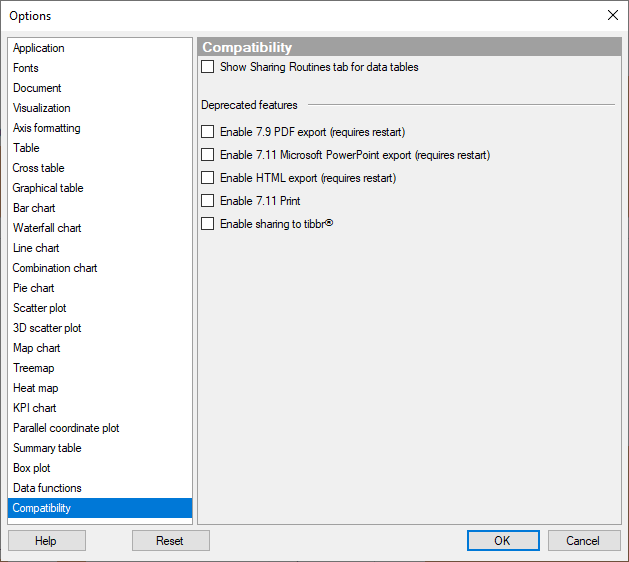Open Scatter plot settings
The image size is (629, 562).
(40, 308)
